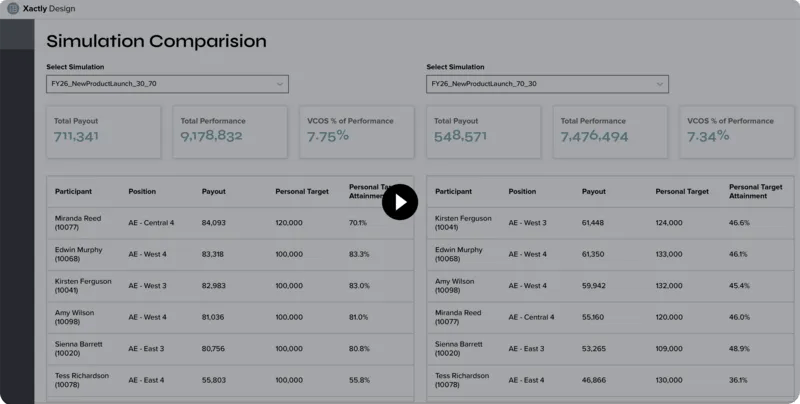Click payout value 55,160
Screen dimensions: 800x404
click(x=593, y=317)
